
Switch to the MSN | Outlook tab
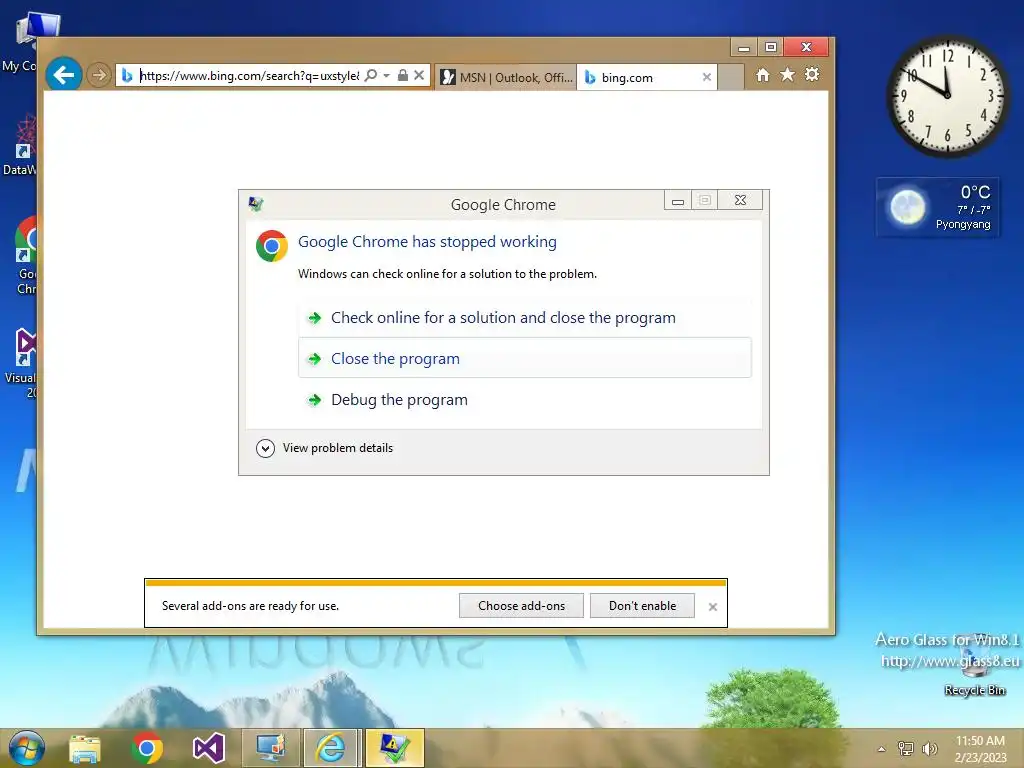[x=506, y=77]
